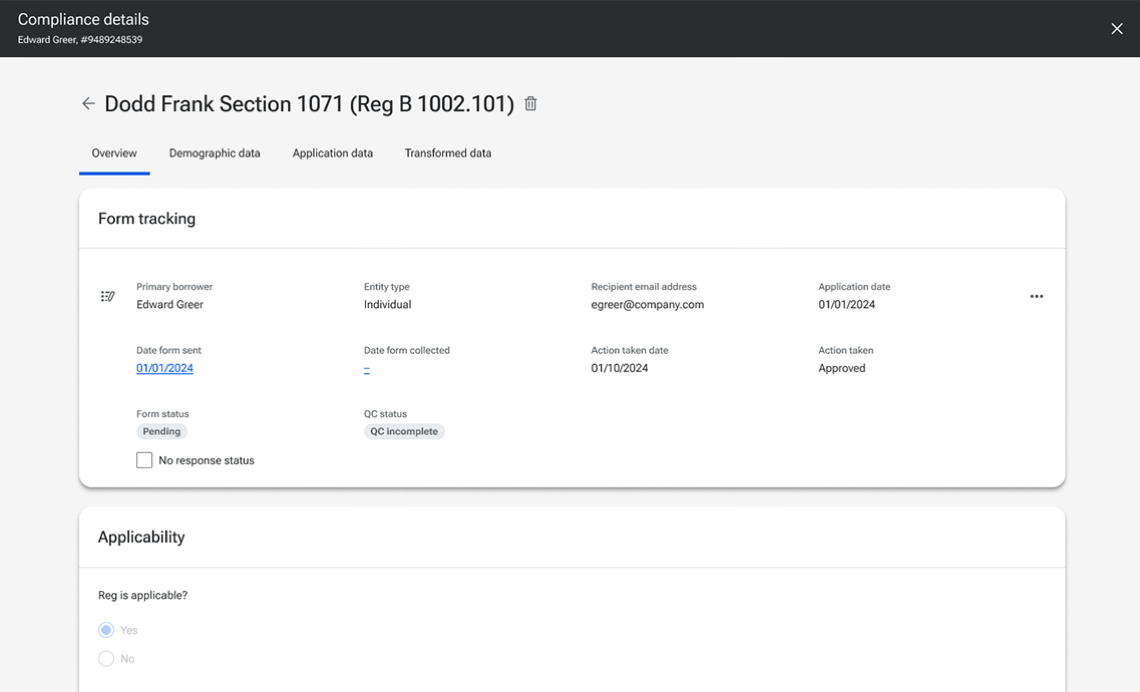Select Yes for Reg is applicable

click(106, 630)
